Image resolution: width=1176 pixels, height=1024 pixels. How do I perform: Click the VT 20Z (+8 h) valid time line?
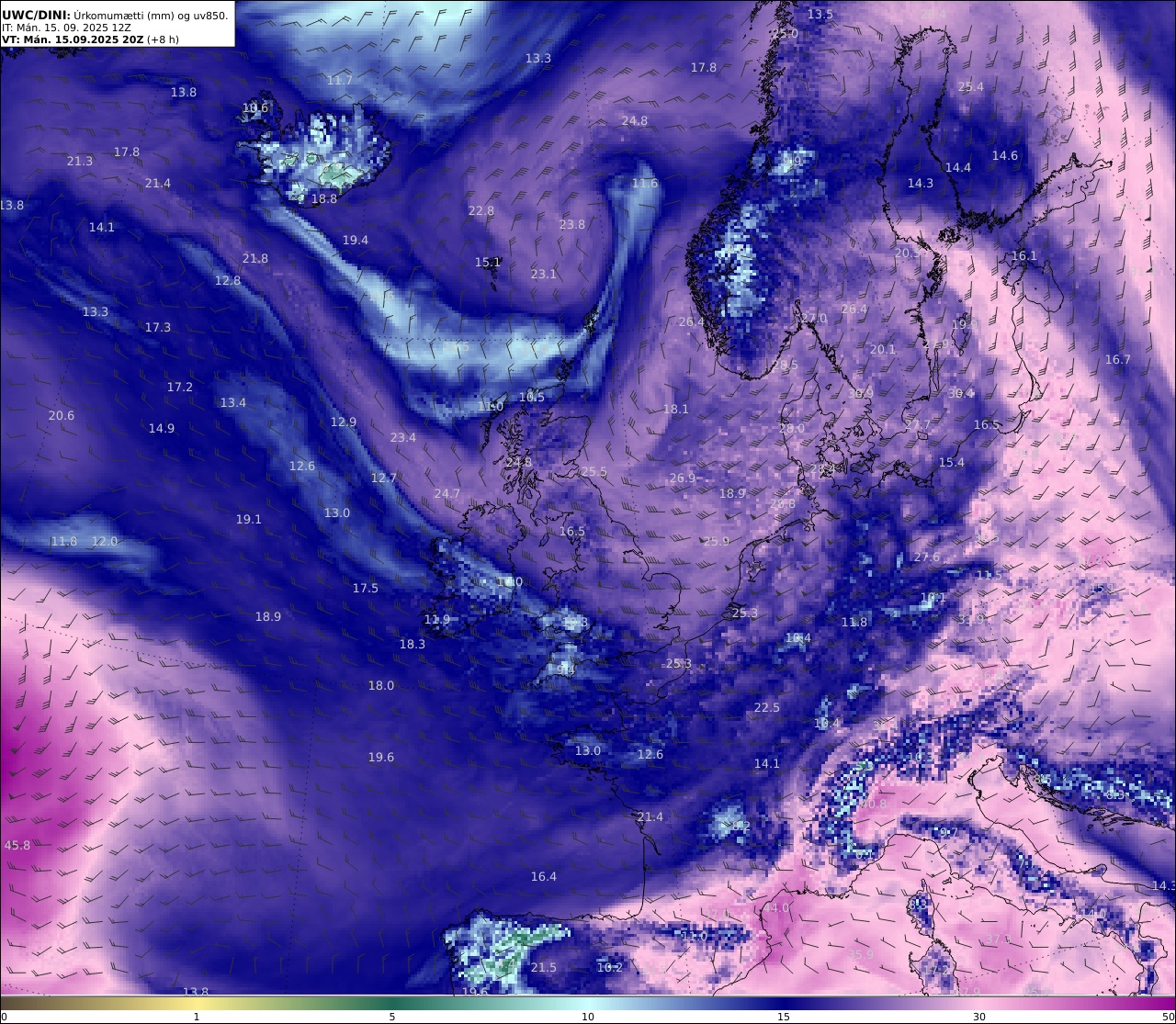pos(90,40)
